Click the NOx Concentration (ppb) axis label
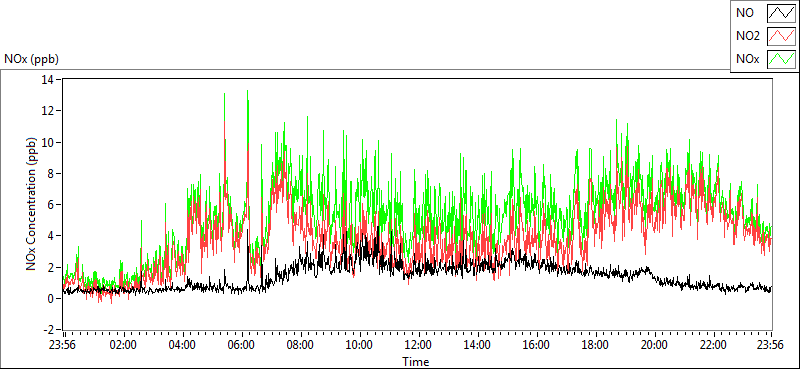The height and width of the screenshot is (369, 800). pos(32,203)
